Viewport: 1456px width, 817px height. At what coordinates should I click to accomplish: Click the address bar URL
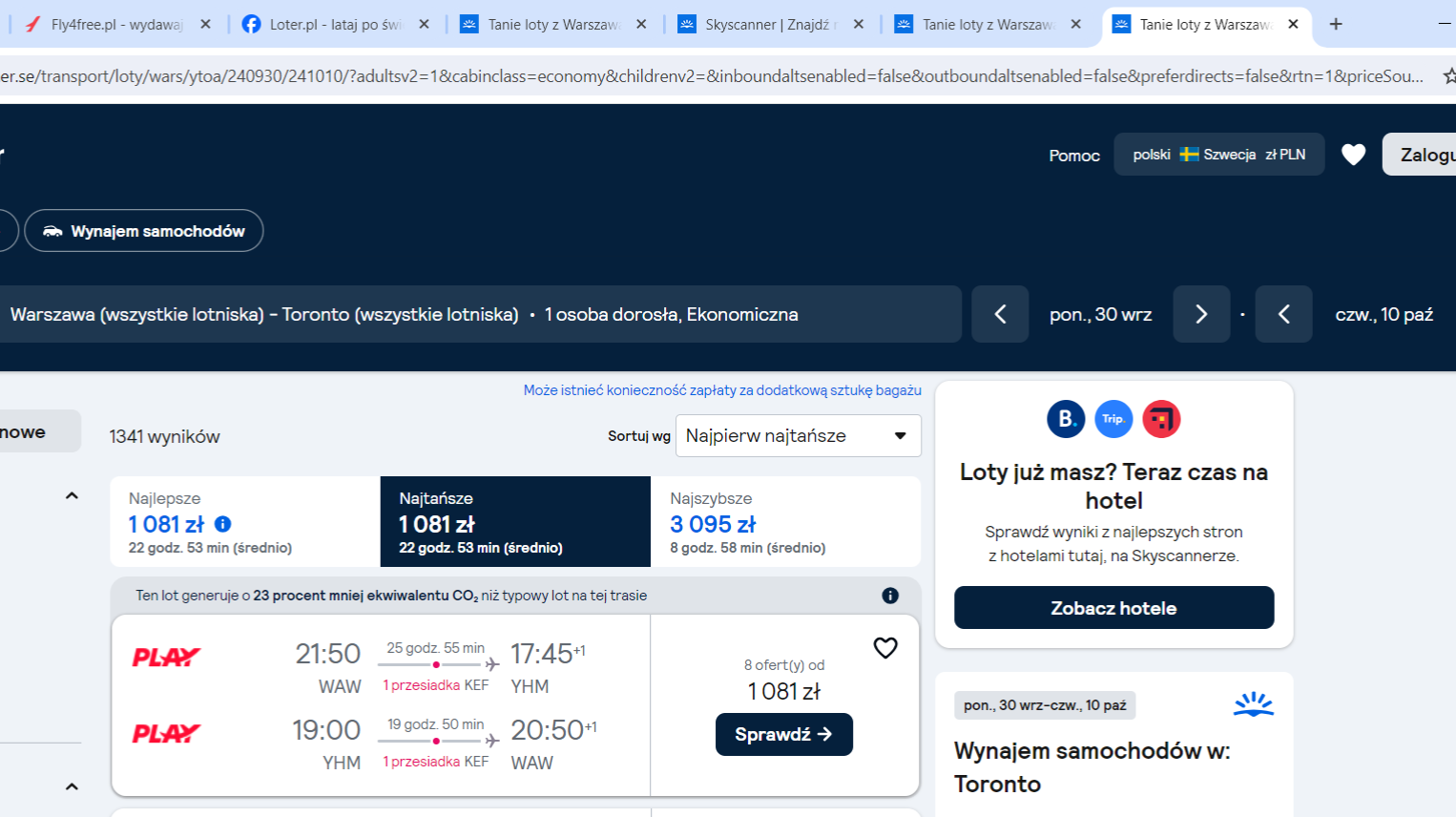click(711, 76)
